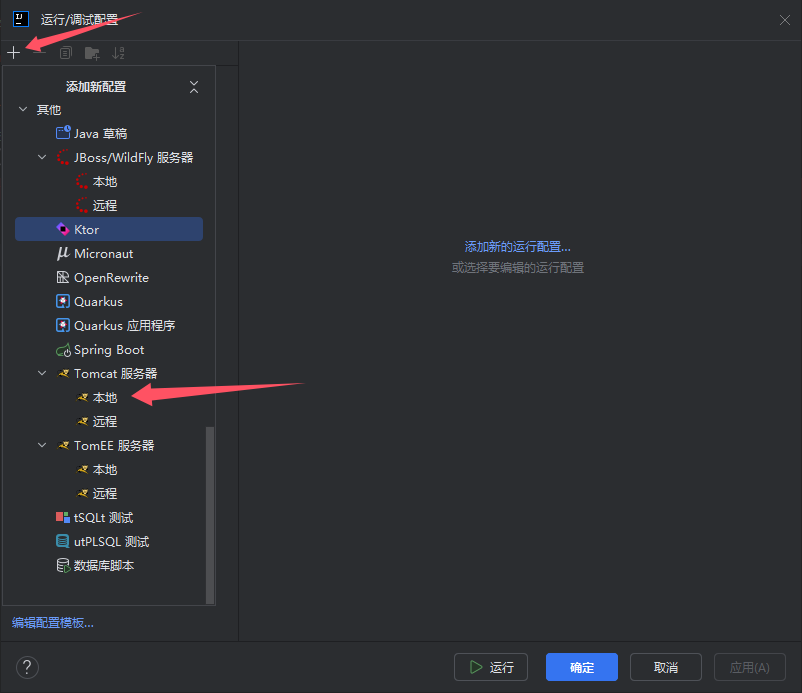Click the Ktor icon

[x=63, y=229]
